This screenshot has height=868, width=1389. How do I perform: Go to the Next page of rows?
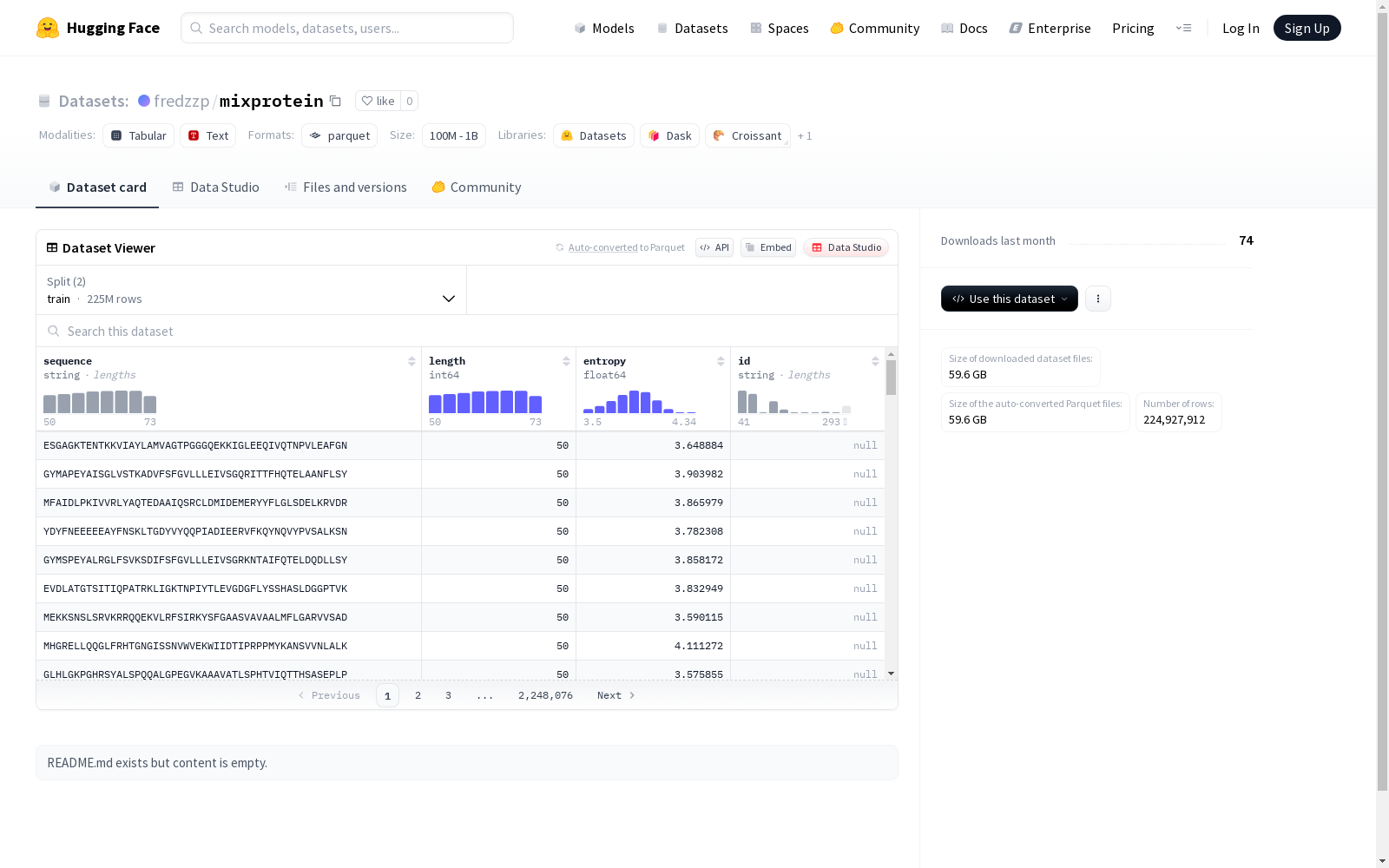pyautogui.click(x=616, y=695)
